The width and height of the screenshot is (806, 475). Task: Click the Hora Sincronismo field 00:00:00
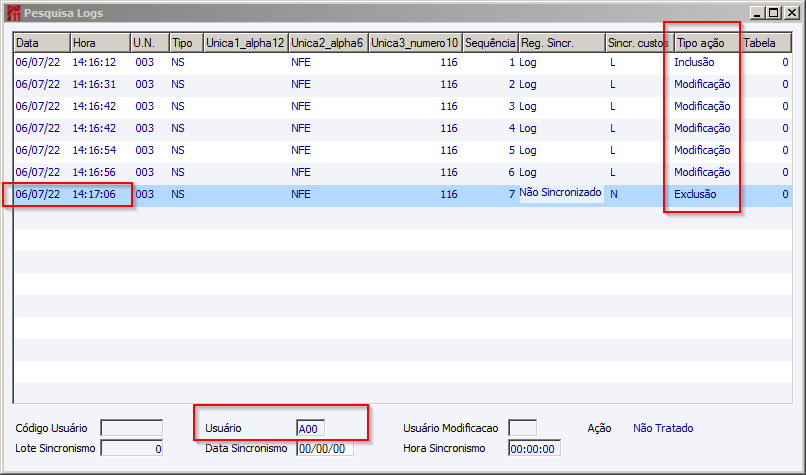pos(534,448)
